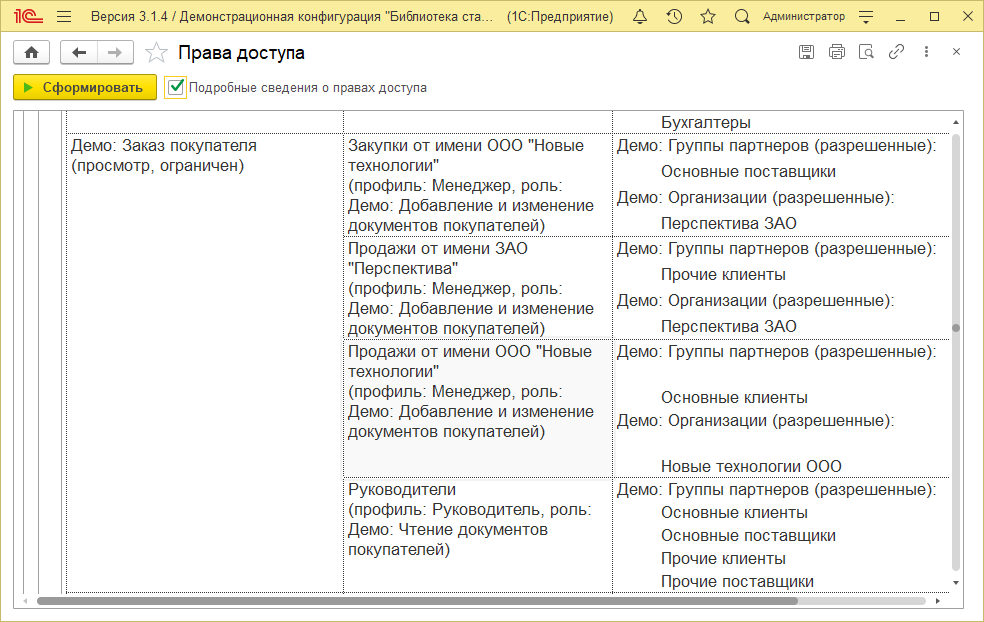Click the Сформировать button

[x=85, y=87]
